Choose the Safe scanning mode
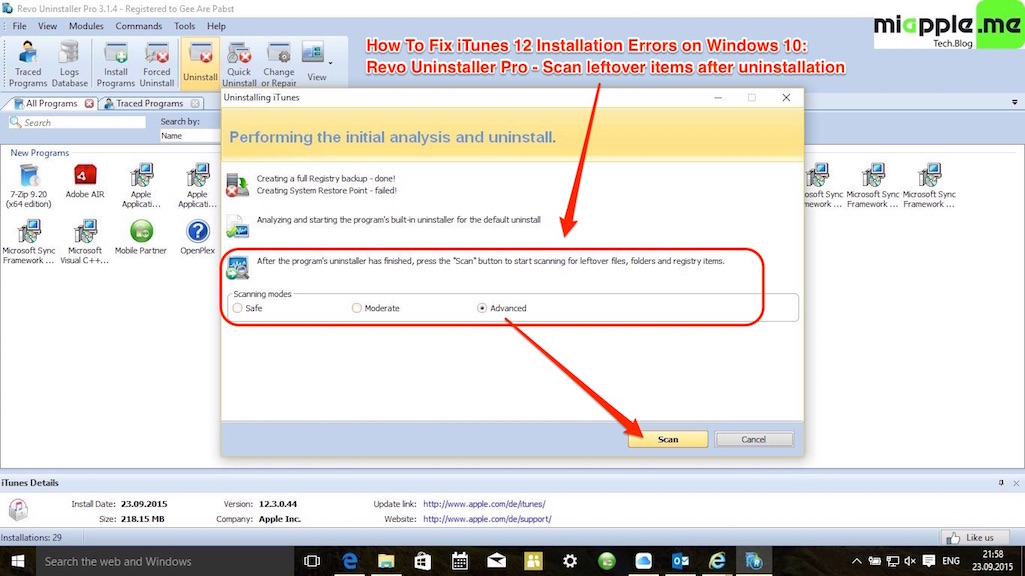 point(238,308)
